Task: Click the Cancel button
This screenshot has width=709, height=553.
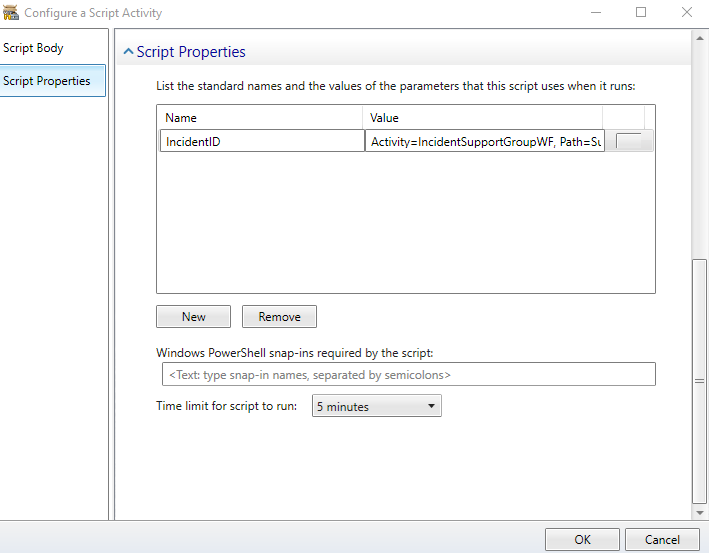Action: pyautogui.click(x=662, y=539)
